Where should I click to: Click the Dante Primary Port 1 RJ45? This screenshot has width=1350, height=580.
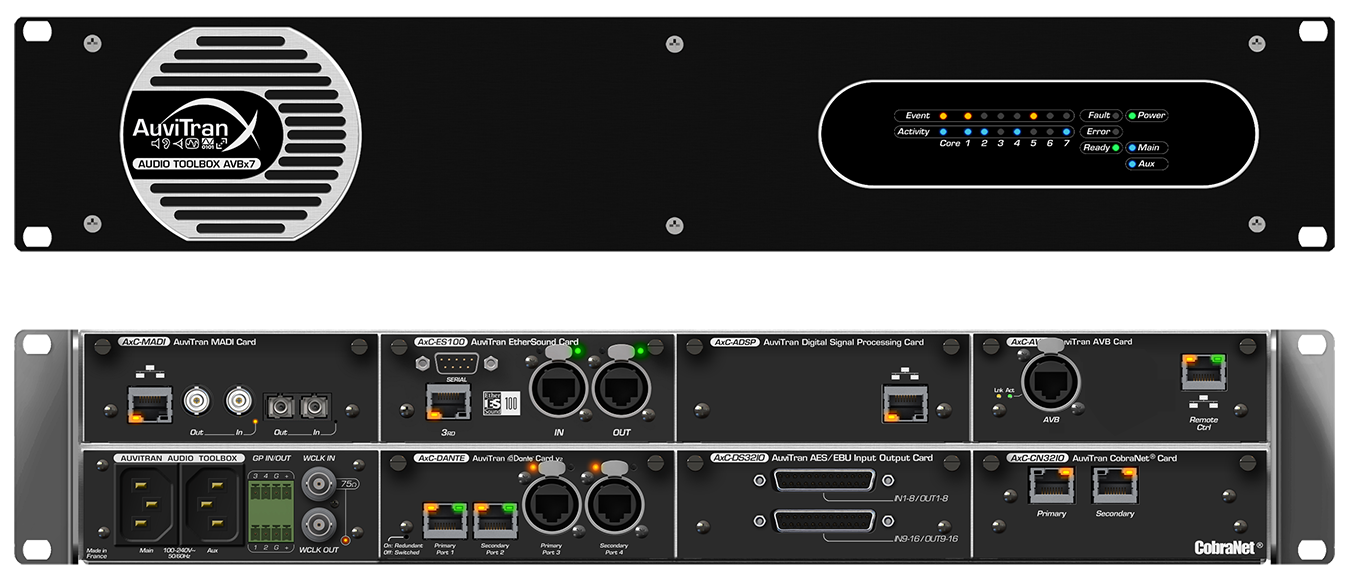point(445,522)
